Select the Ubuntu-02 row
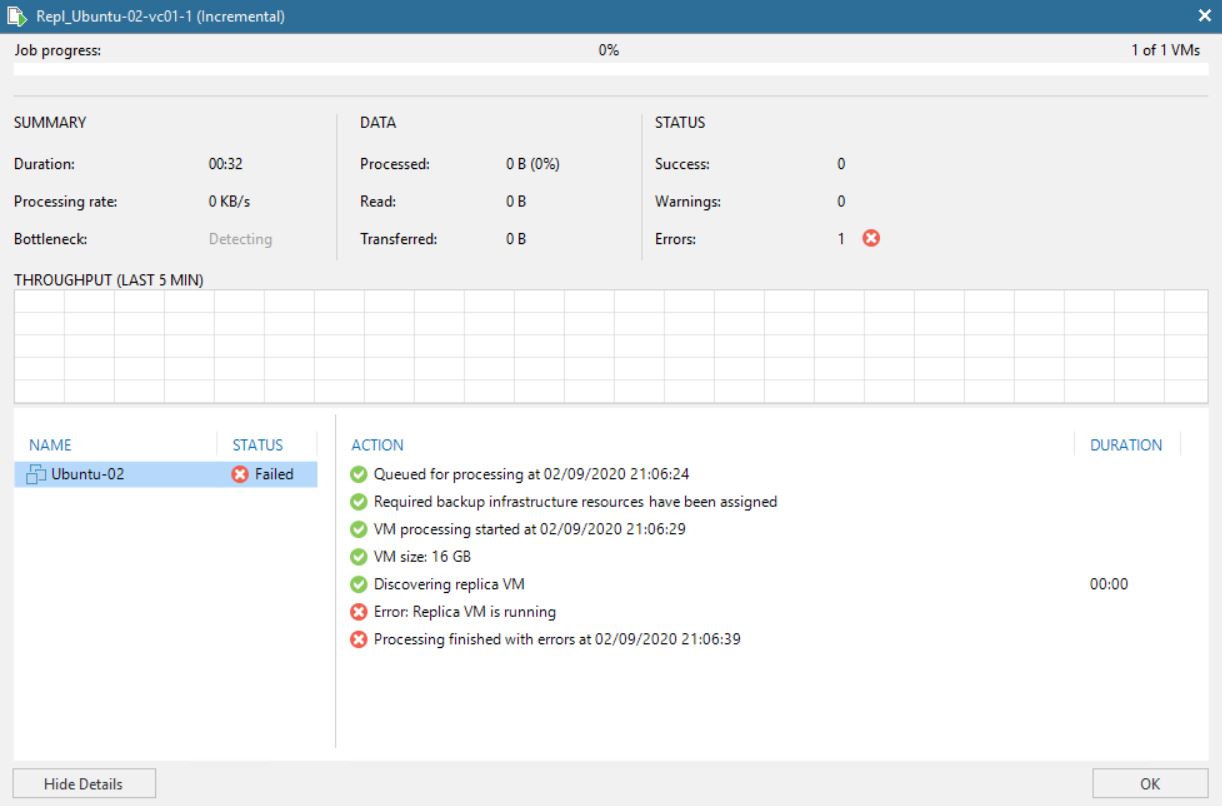1222x806 pixels. click(x=166, y=475)
